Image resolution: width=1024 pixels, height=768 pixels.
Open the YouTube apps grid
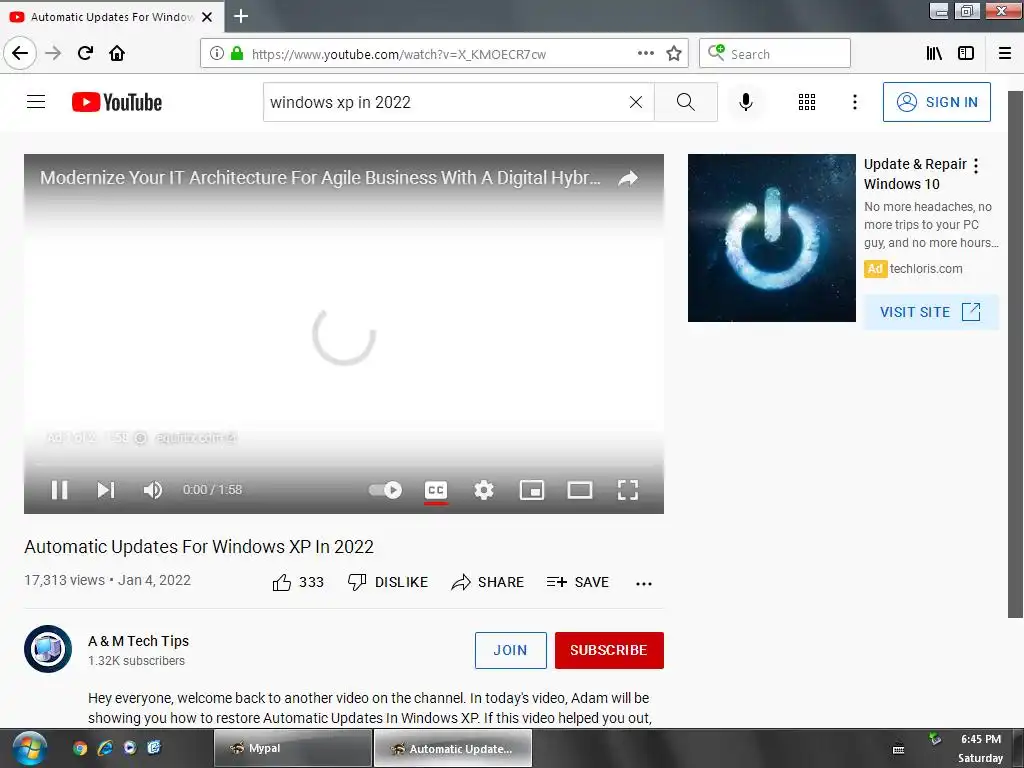coord(807,102)
